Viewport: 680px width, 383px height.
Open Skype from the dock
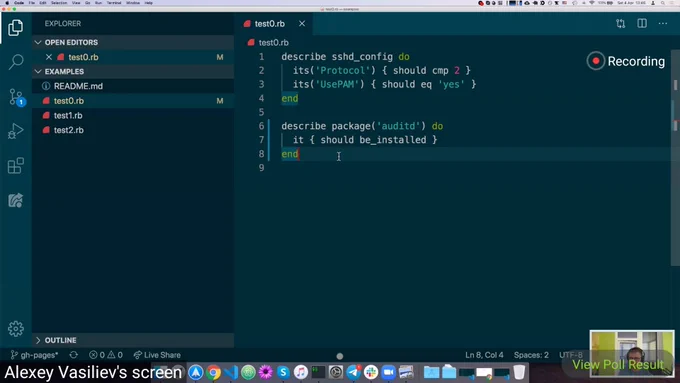(x=283, y=372)
